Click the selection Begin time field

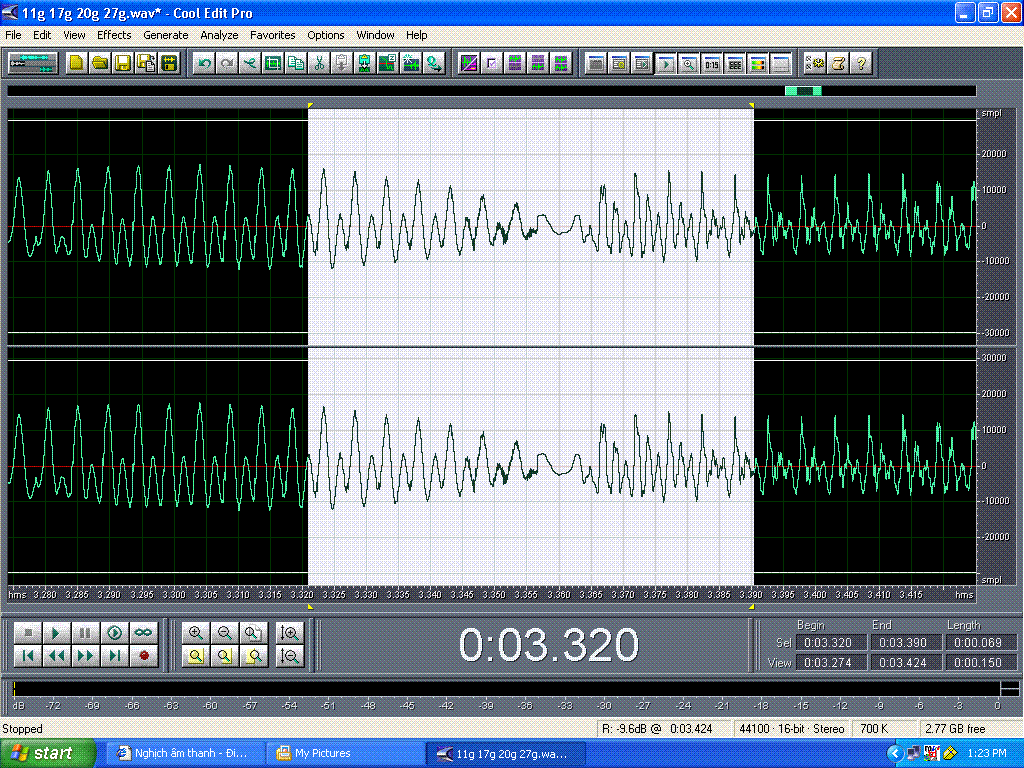tap(827, 642)
